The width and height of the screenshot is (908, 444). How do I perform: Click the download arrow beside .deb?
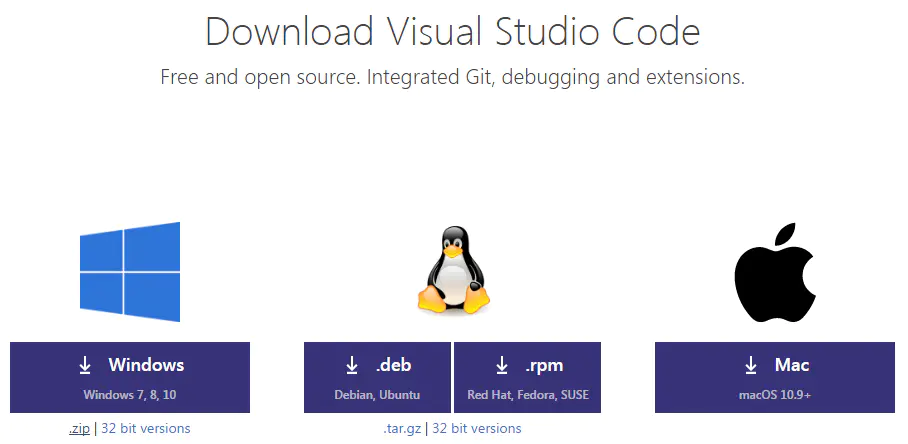point(352,365)
